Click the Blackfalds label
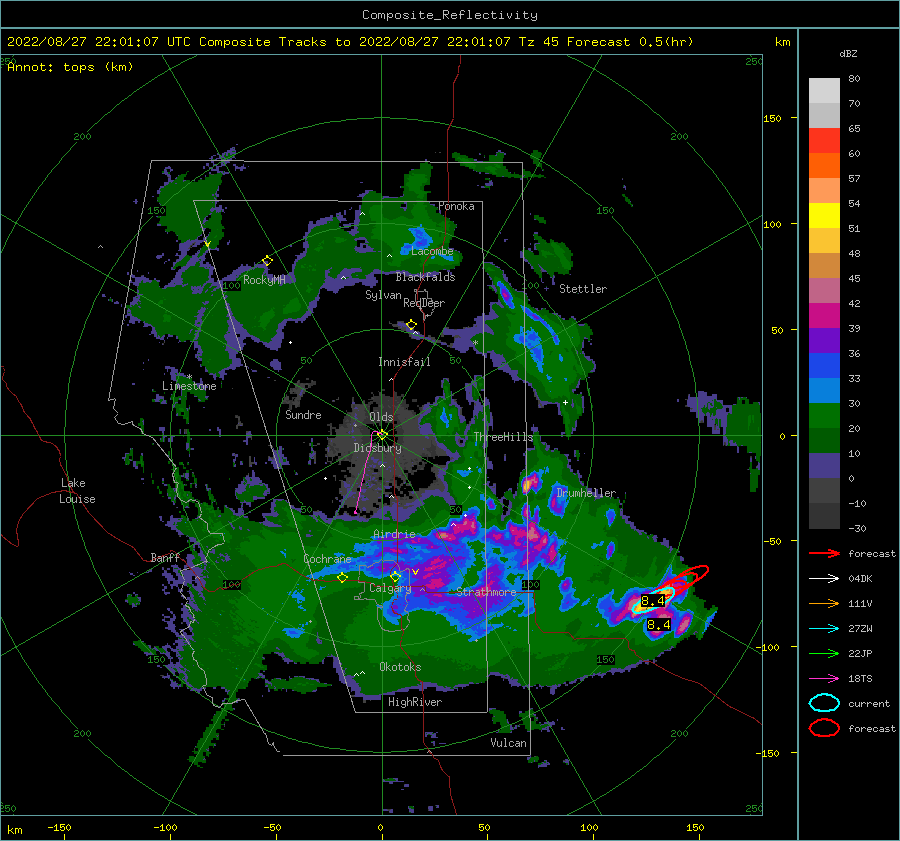Screen dimensions: 900x841 [425, 277]
